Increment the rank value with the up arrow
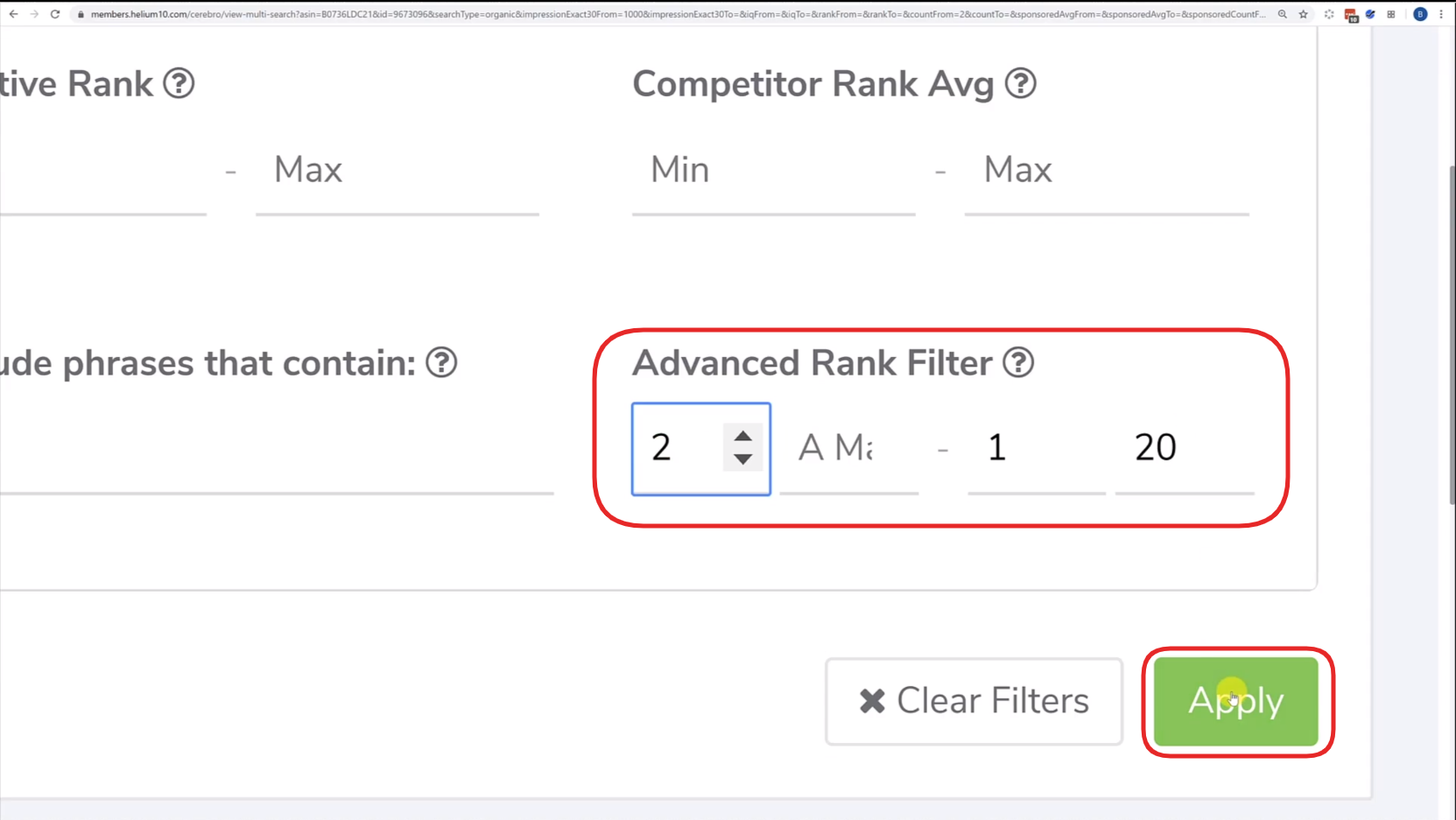The width and height of the screenshot is (1456, 820). pyautogui.click(x=742, y=434)
